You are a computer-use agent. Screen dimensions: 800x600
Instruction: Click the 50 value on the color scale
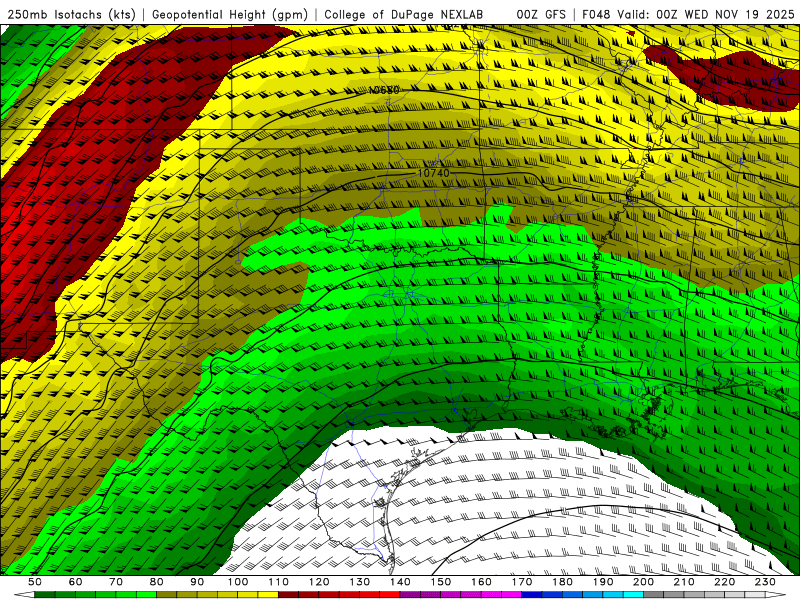pyautogui.click(x=35, y=582)
